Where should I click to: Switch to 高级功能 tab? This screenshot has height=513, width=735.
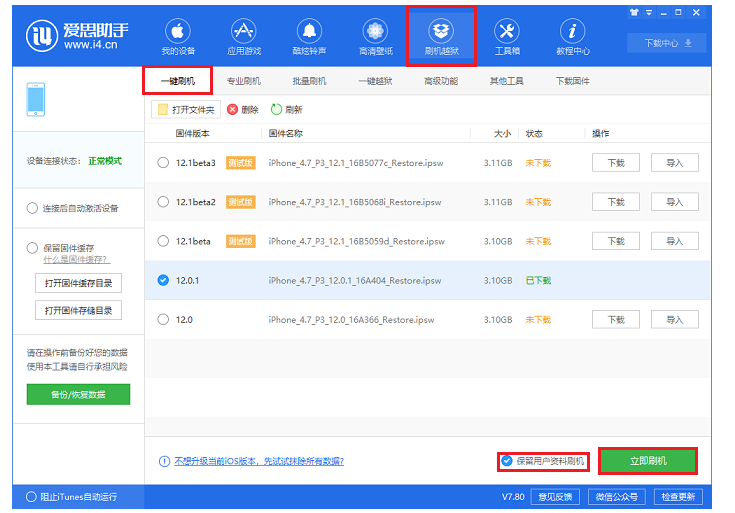tap(441, 81)
